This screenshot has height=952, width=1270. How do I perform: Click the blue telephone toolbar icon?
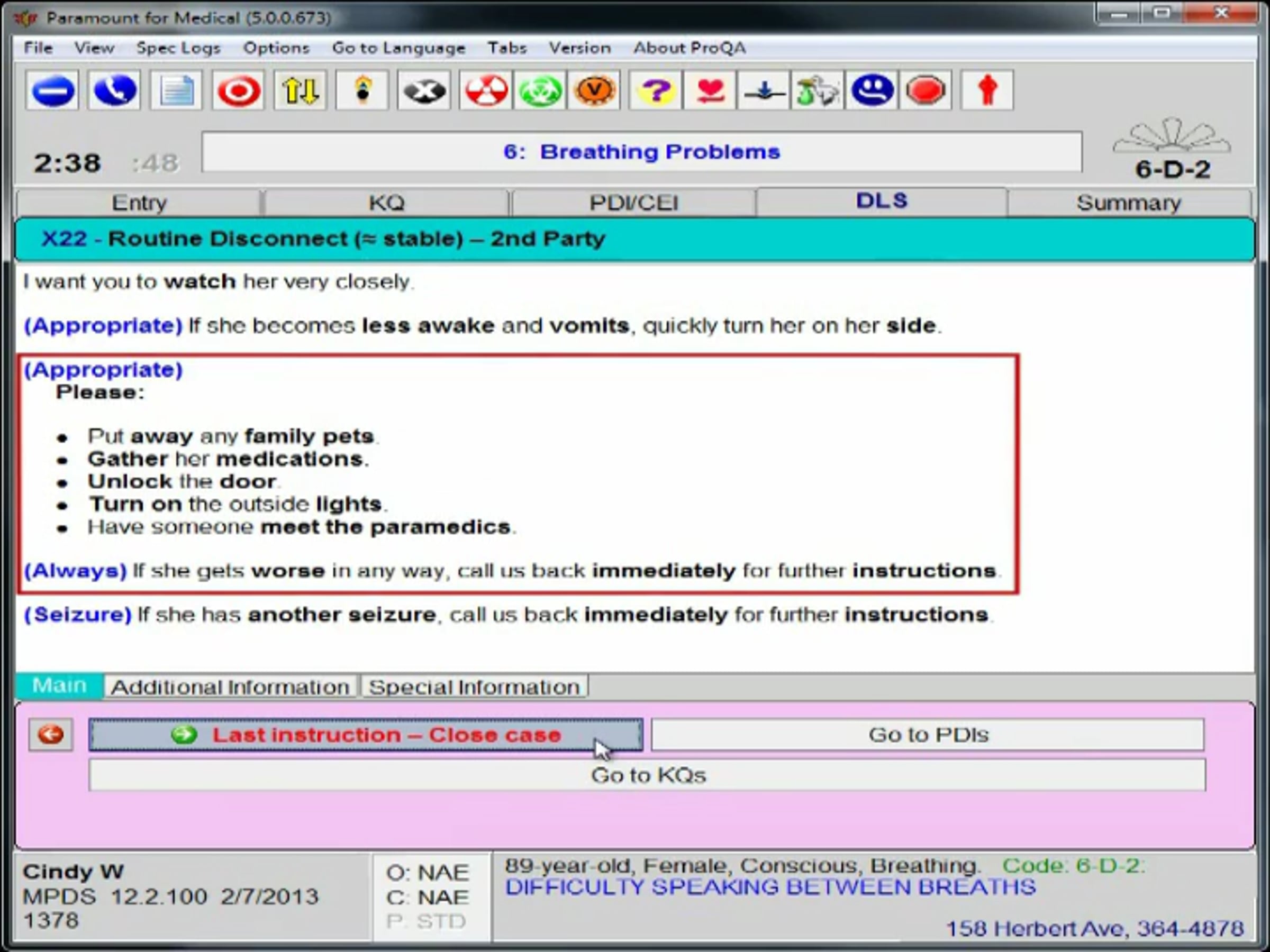(x=114, y=90)
